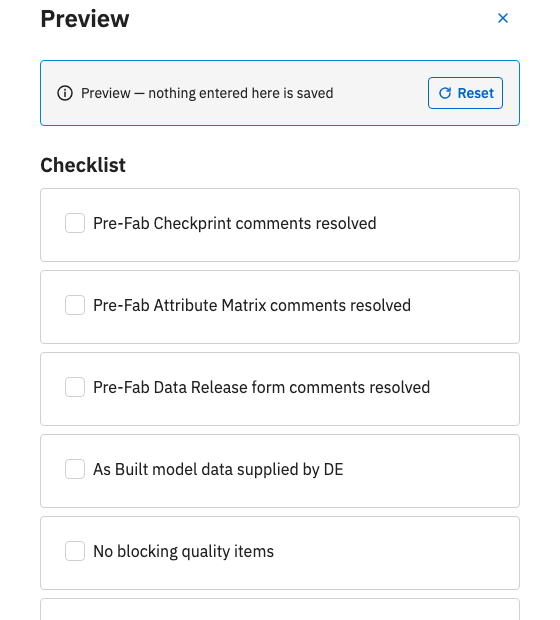The image size is (560, 620).
Task: Enable Pre-Fab Data Release form comments checkbox
Action: point(75,387)
